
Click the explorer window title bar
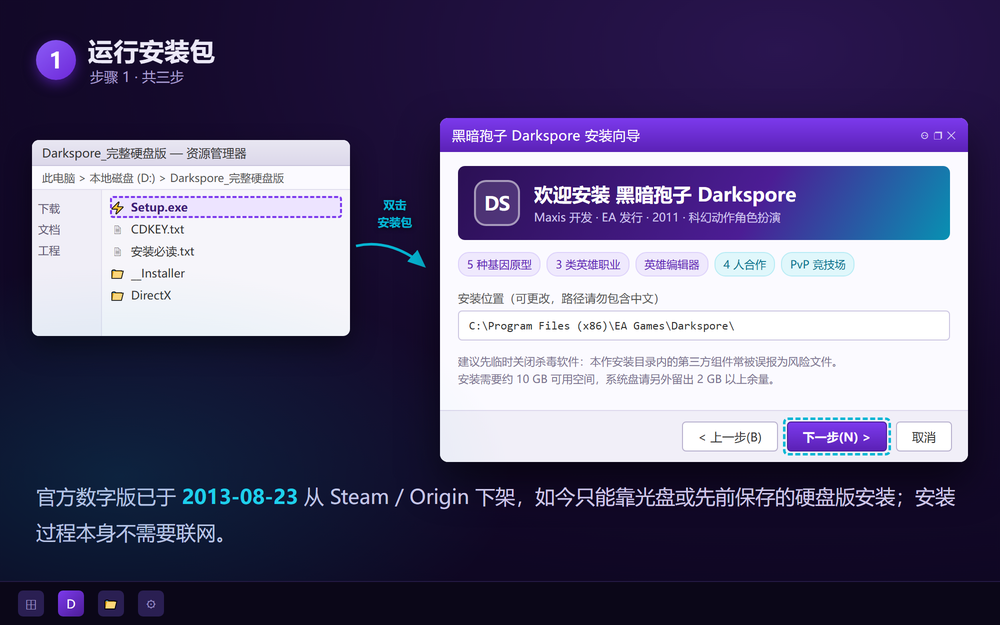pyautogui.click(x=191, y=153)
